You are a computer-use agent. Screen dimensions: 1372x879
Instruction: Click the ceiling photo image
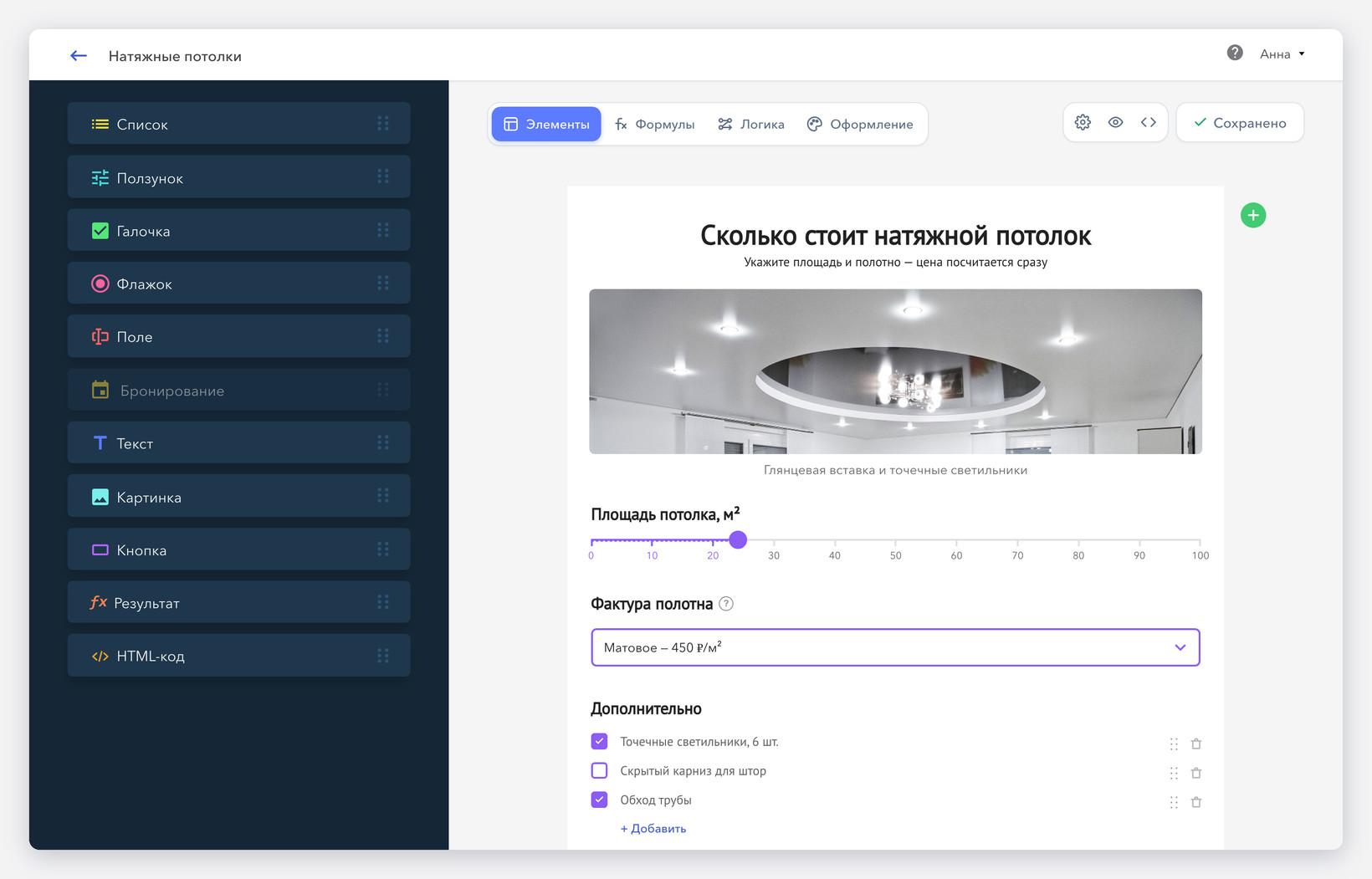[x=895, y=371]
